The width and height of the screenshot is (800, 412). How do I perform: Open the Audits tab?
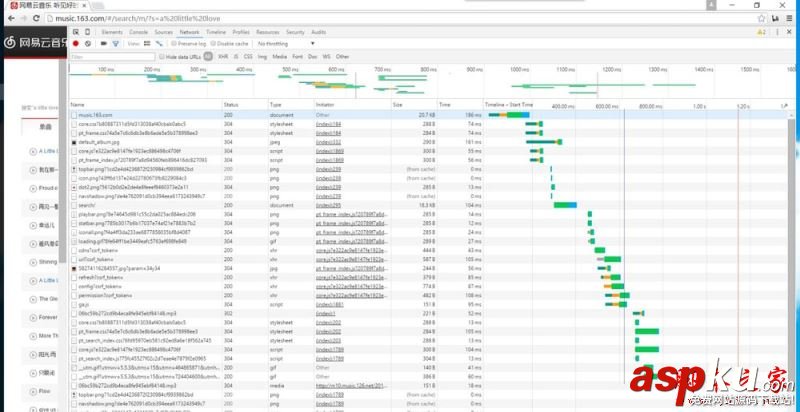point(318,32)
